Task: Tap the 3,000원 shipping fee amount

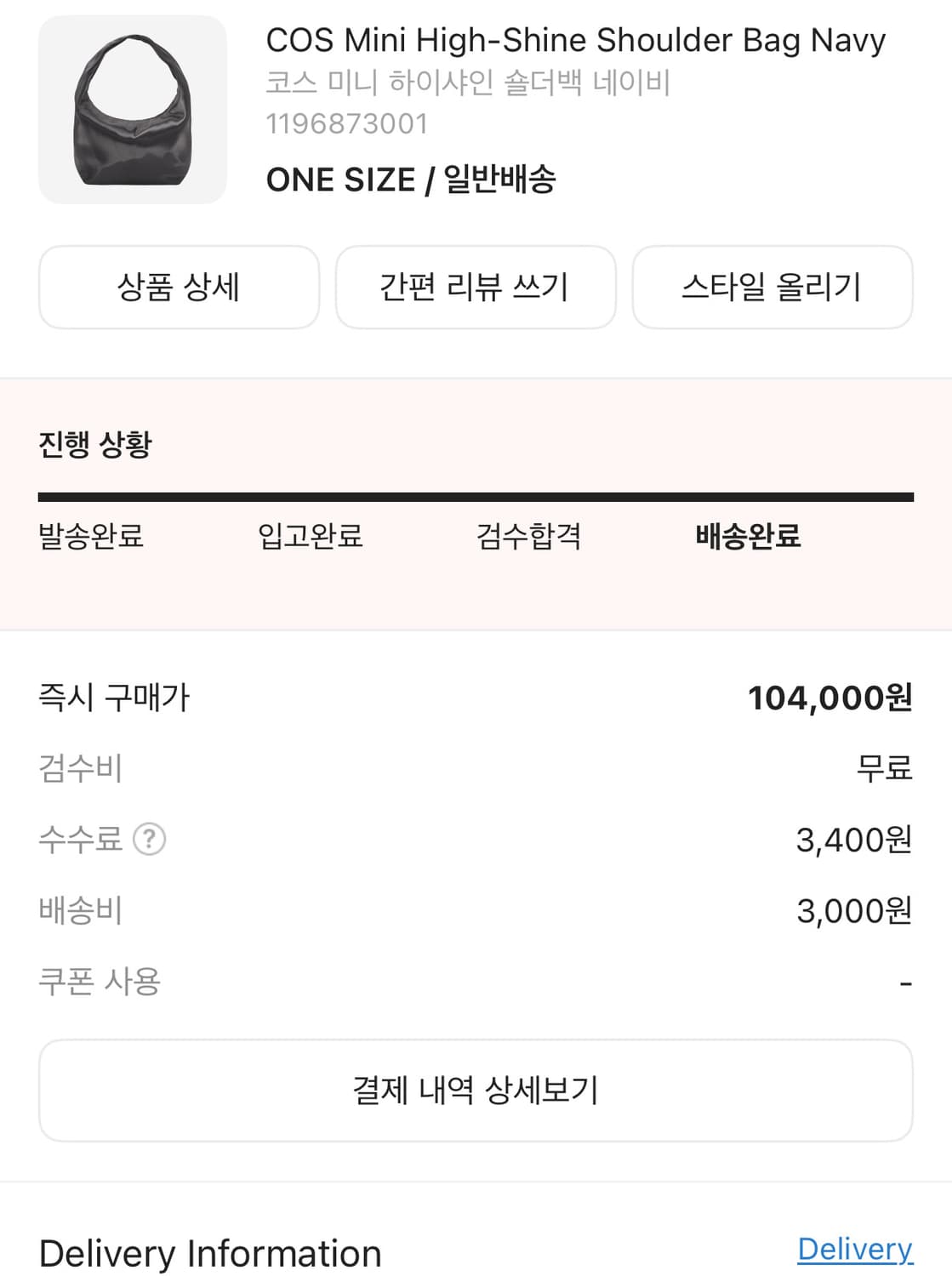Action: (853, 911)
